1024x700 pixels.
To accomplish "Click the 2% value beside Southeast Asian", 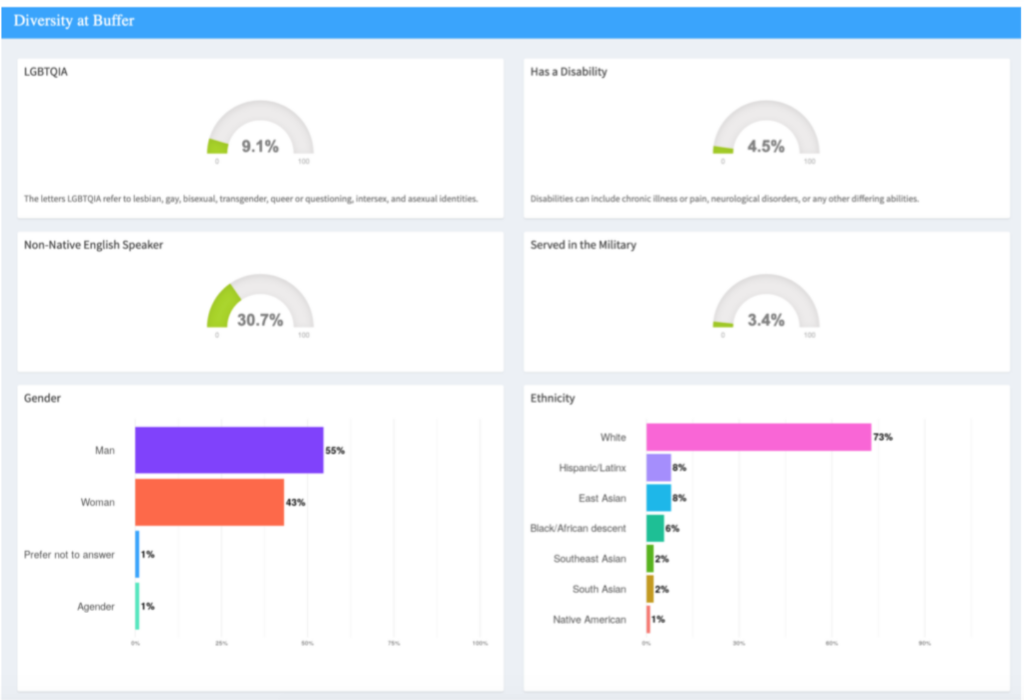I will (x=662, y=559).
